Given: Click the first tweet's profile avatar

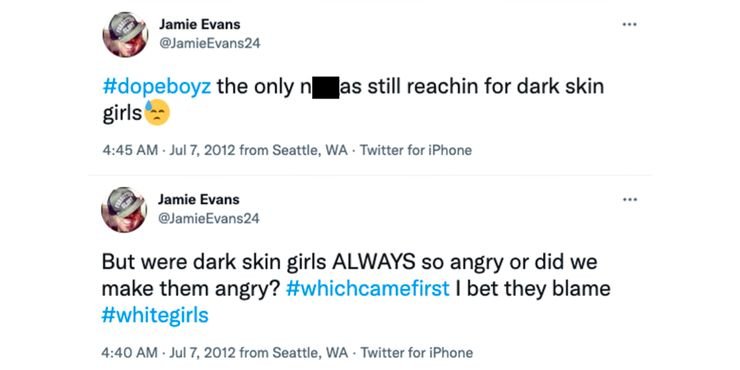Looking at the screenshot, I should point(125,34).
